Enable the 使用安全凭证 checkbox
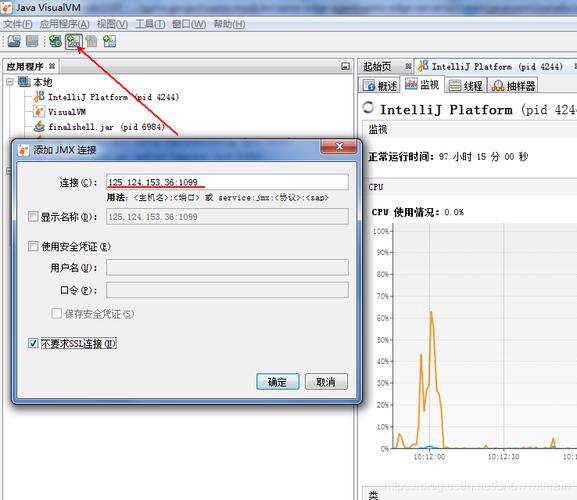The height and width of the screenshot is (500, 577). click(x=33, y=246)
